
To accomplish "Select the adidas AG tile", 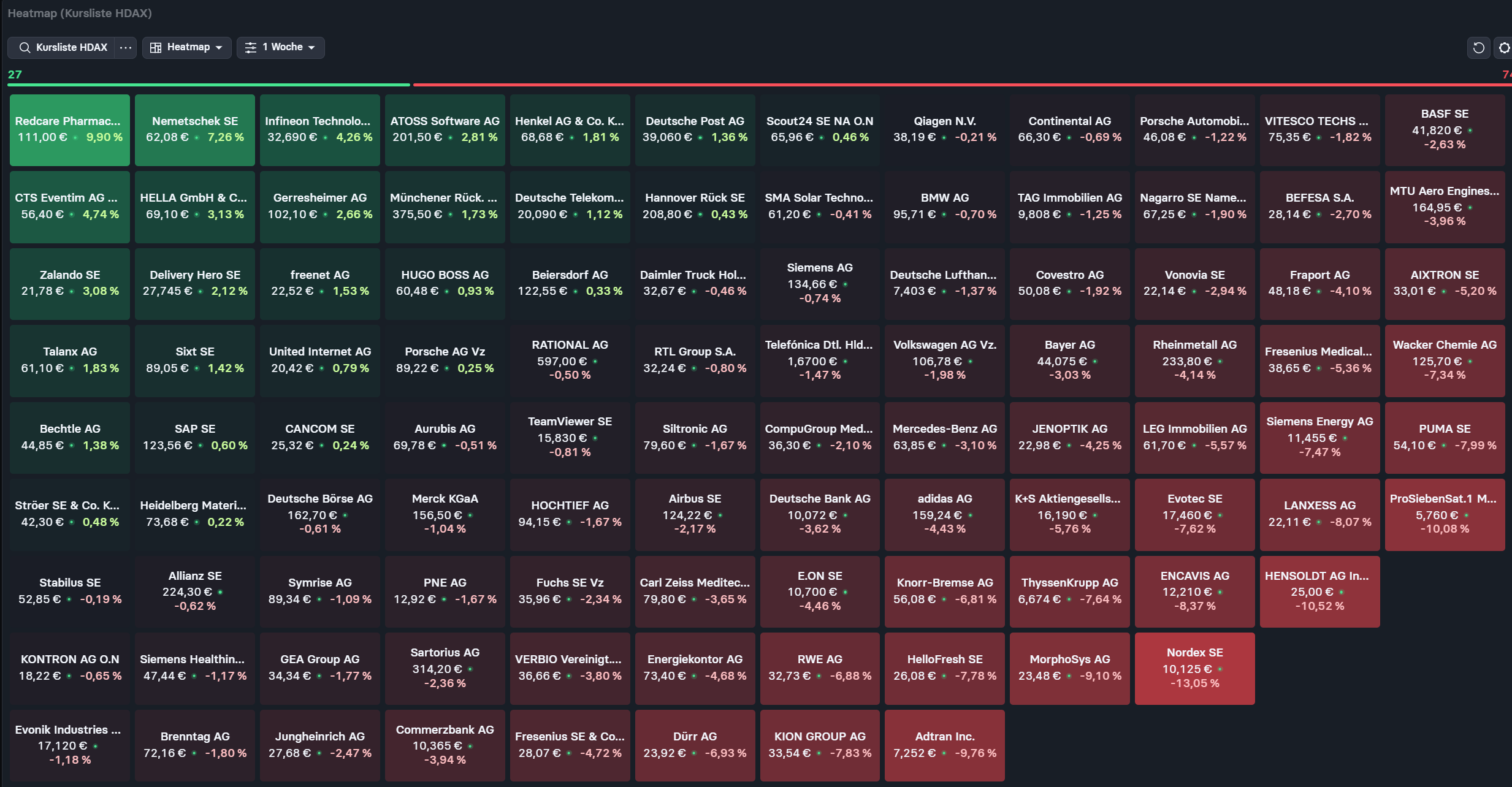I will click(945, 515).
